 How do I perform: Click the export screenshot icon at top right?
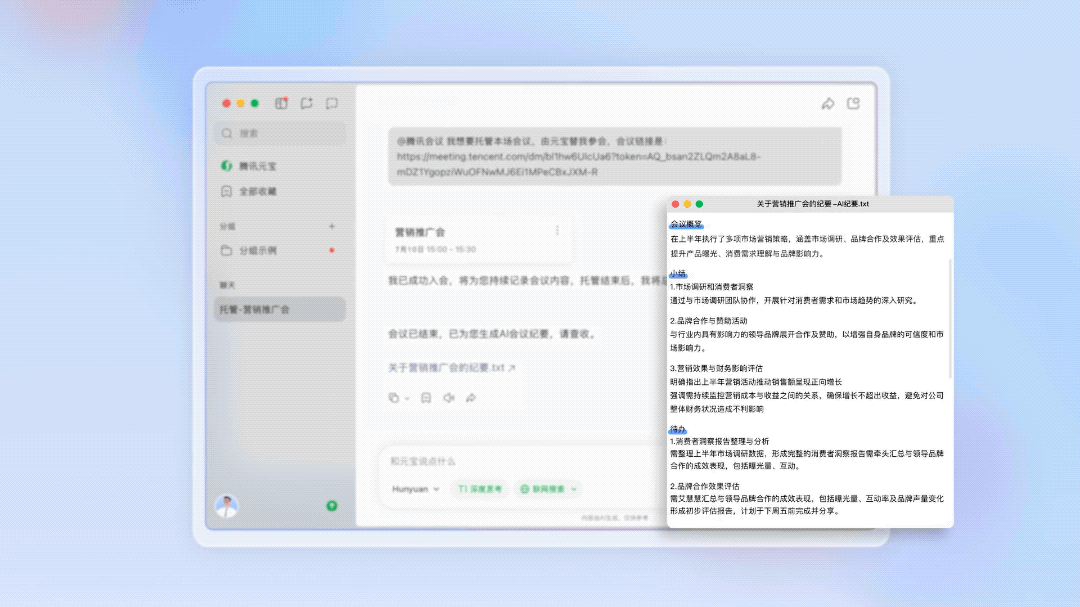853,104
